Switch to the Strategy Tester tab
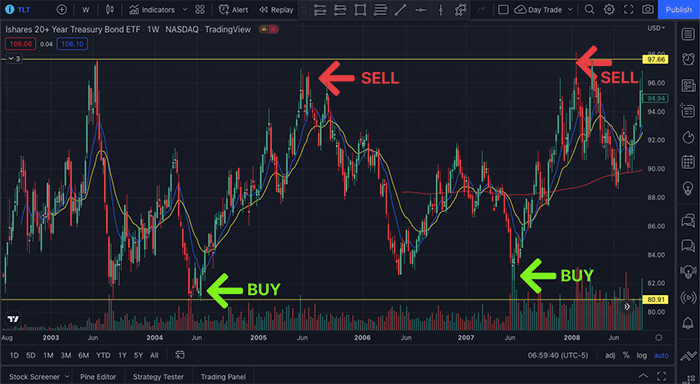The height and width of the screenshot is (384, 700). (x=158, y=377)
